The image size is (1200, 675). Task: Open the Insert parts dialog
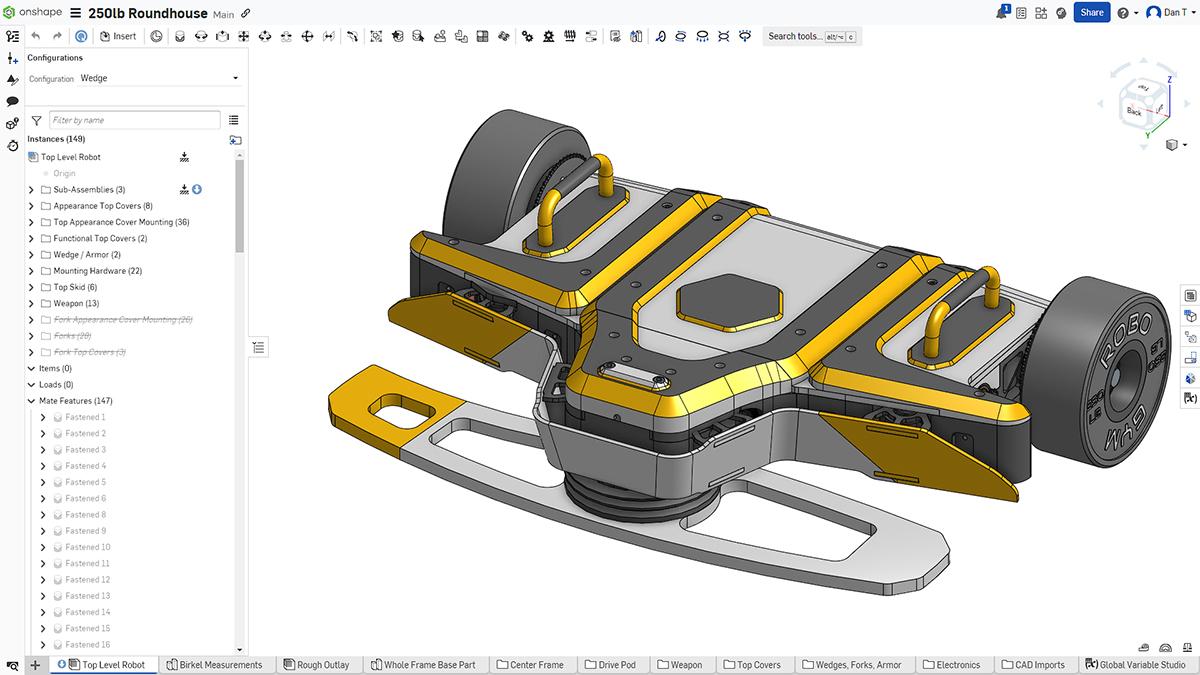(x=119, y=35)
